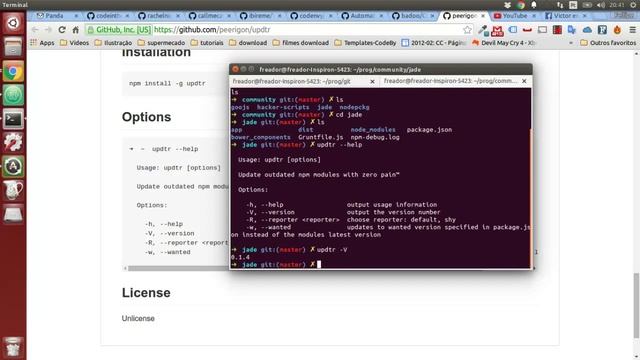Open the 2012-02: CC bookmark
This screenshot has height=360, width=640.
(x=433, y=42)
